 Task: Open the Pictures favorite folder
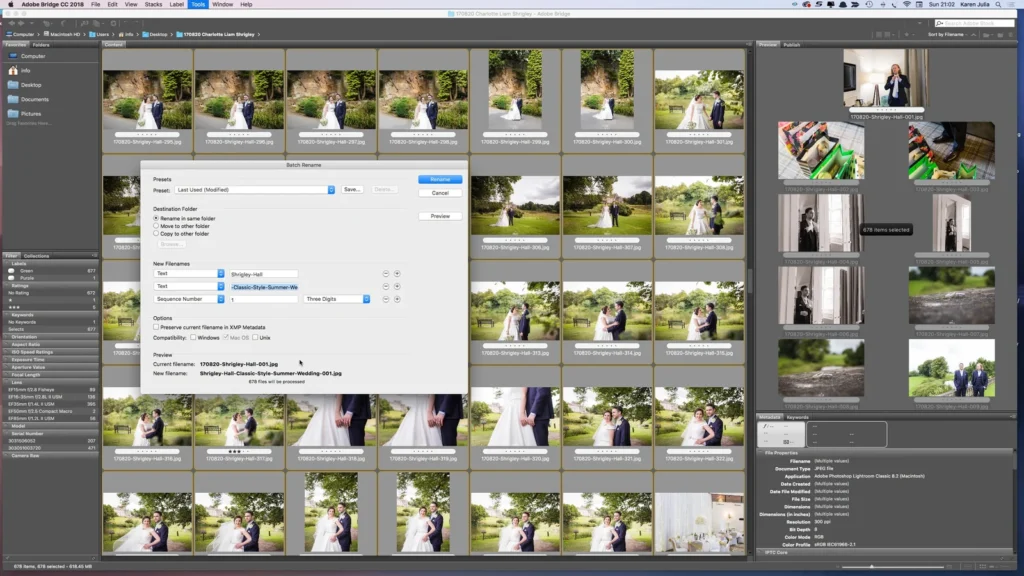coord(30,114)
